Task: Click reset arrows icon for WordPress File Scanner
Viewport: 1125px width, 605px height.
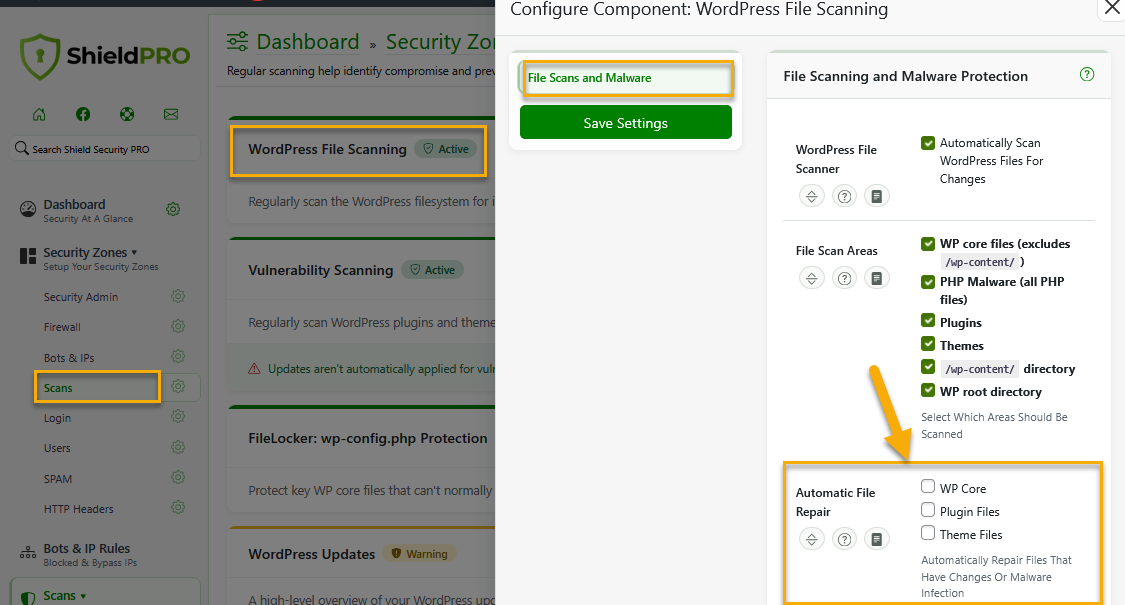Action: (x=811, y=196)
